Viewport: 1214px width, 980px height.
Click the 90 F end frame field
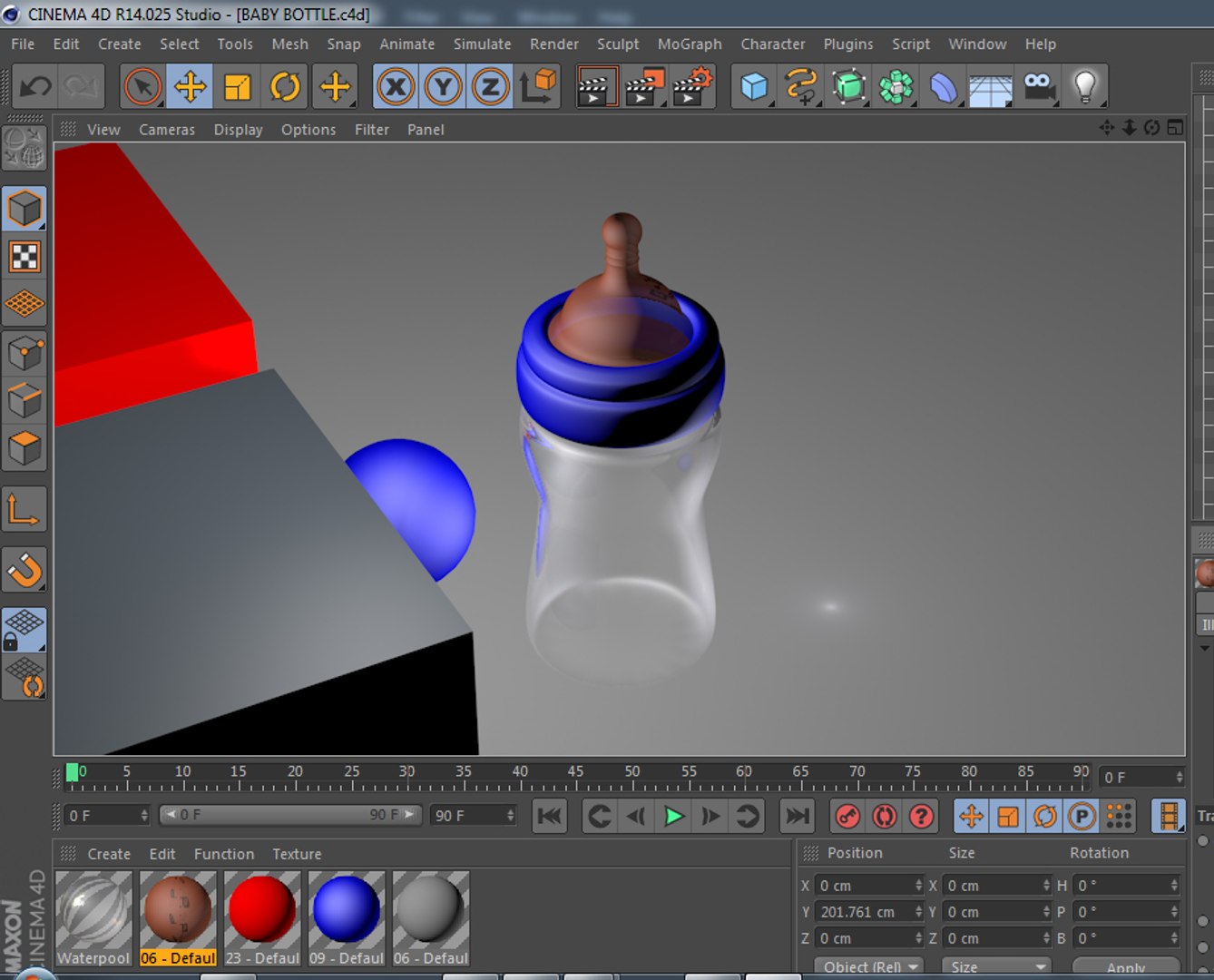tap(474, 815)
